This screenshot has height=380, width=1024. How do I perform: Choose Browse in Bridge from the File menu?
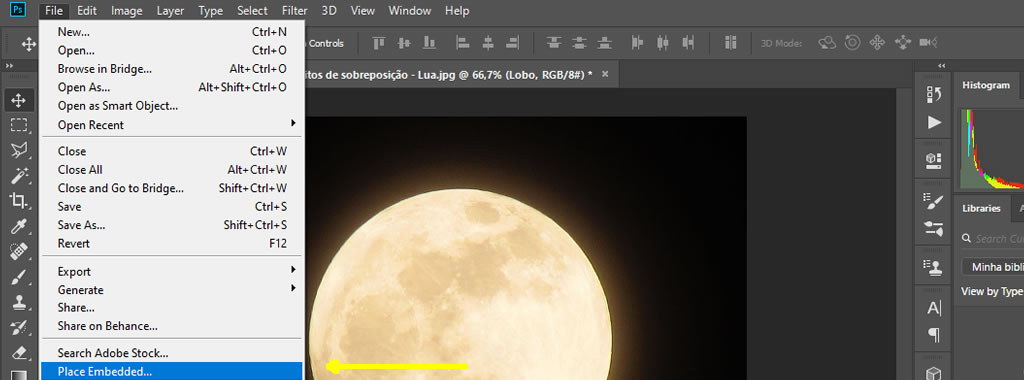point(172,69)
